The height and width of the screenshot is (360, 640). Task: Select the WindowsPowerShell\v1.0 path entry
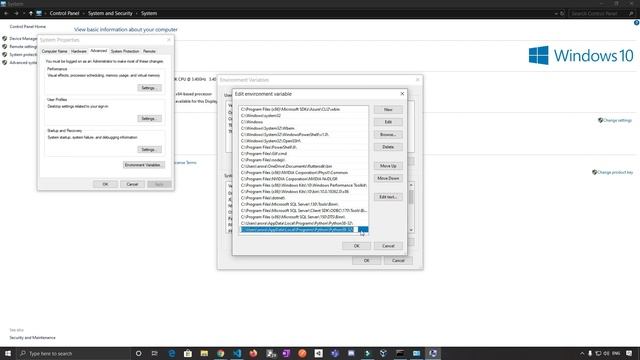click(304, 135)
